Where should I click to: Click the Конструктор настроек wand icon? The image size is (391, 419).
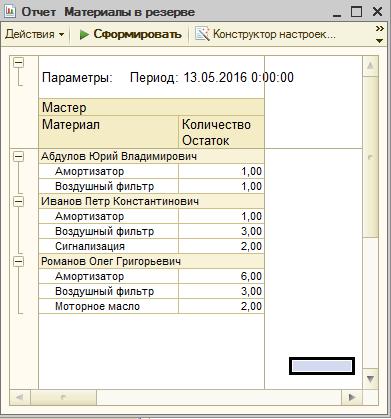pos(202,34)
